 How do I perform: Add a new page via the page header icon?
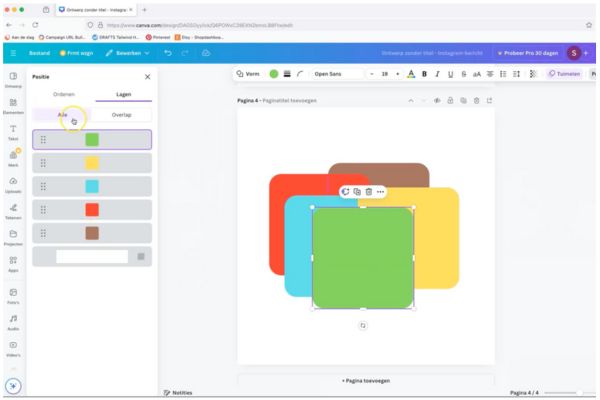[489, 101]
